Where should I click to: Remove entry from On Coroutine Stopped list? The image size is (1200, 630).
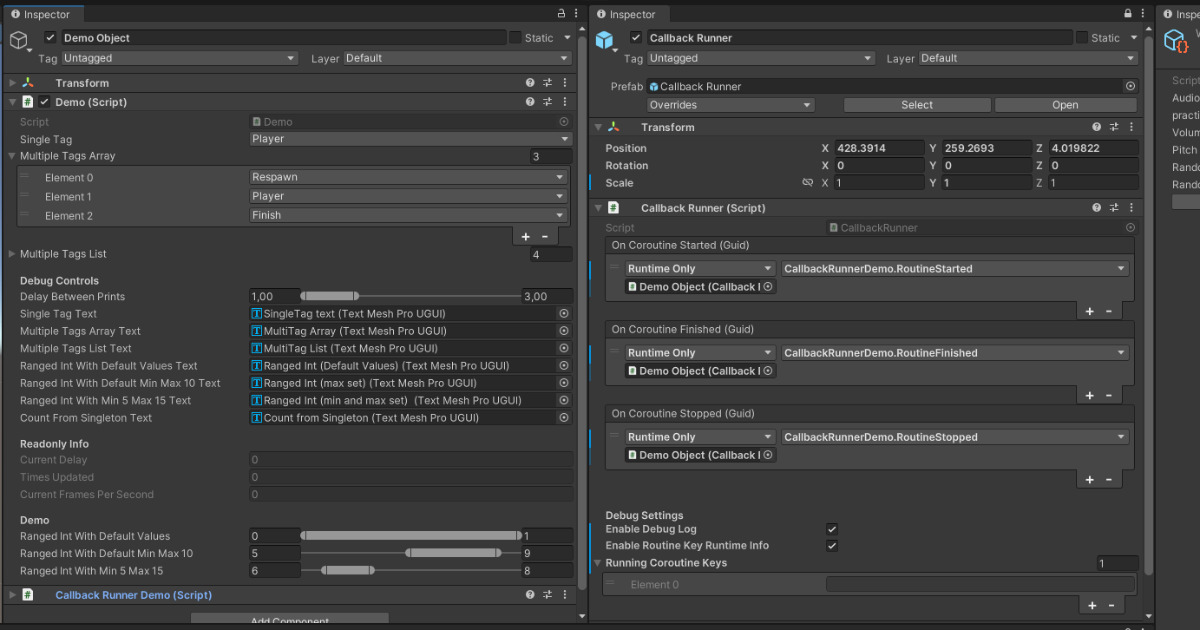(x=1109, y=480)
